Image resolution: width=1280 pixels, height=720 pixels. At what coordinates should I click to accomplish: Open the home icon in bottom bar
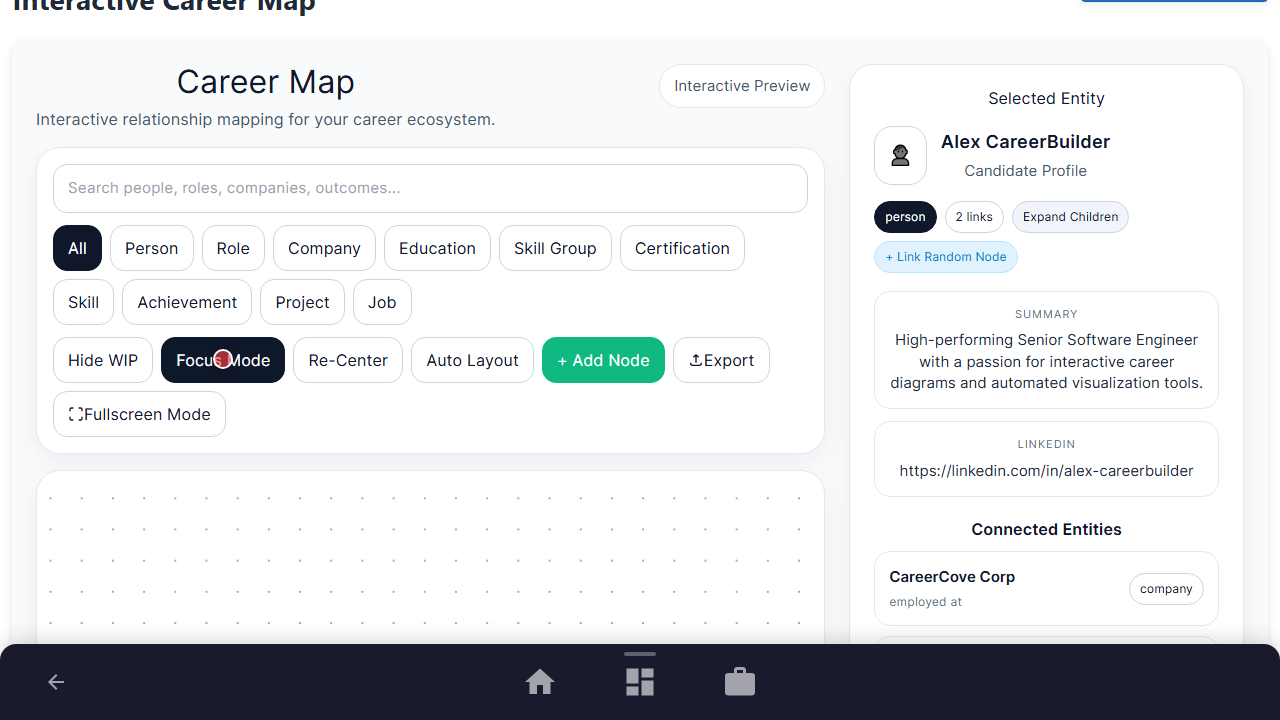(540, 682)
